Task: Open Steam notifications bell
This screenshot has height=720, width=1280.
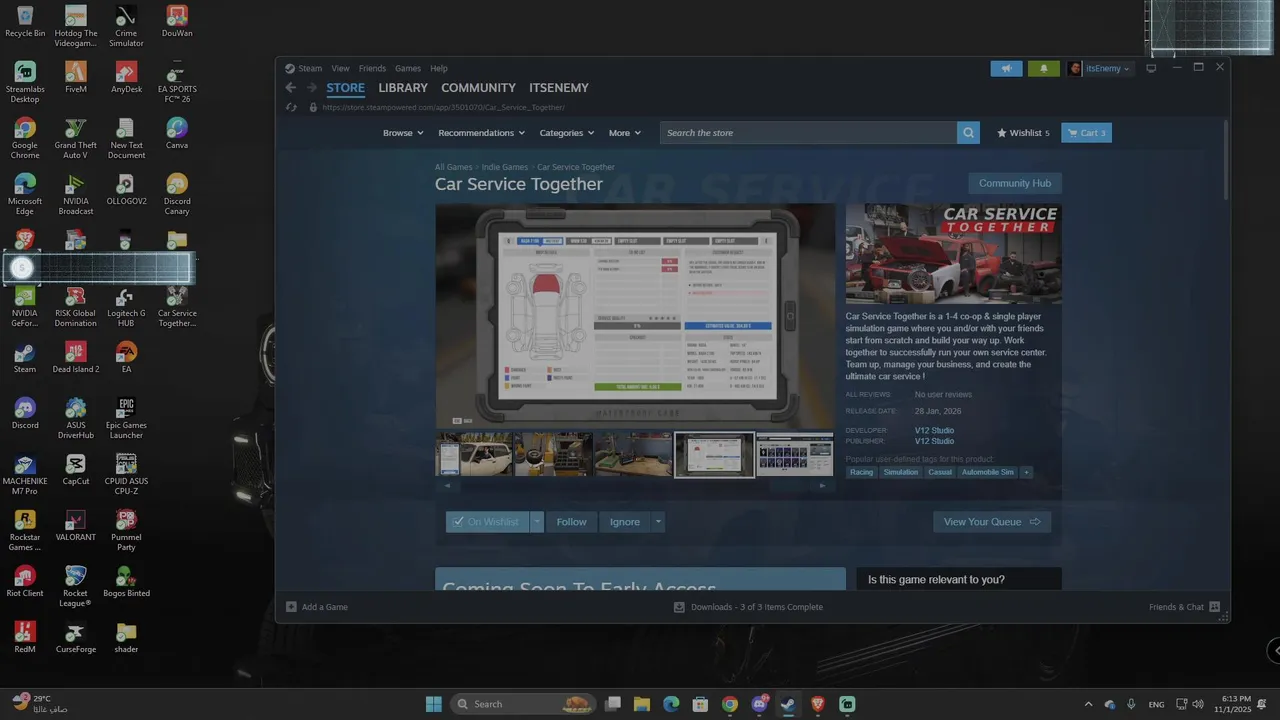Action: point(1043,69)
